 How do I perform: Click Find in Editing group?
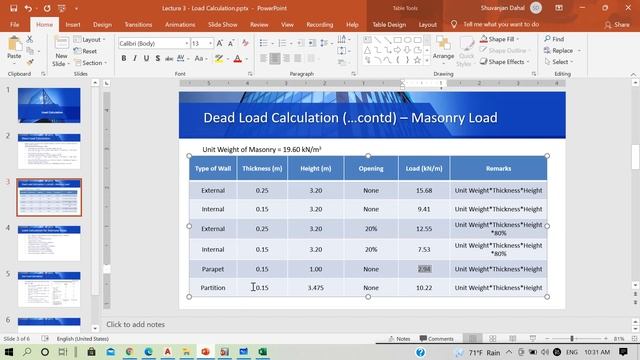click(554, 39)
